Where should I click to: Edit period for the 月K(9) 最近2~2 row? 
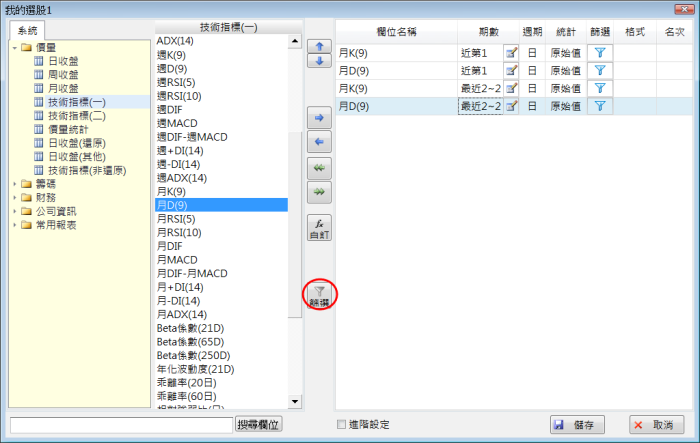511,88
